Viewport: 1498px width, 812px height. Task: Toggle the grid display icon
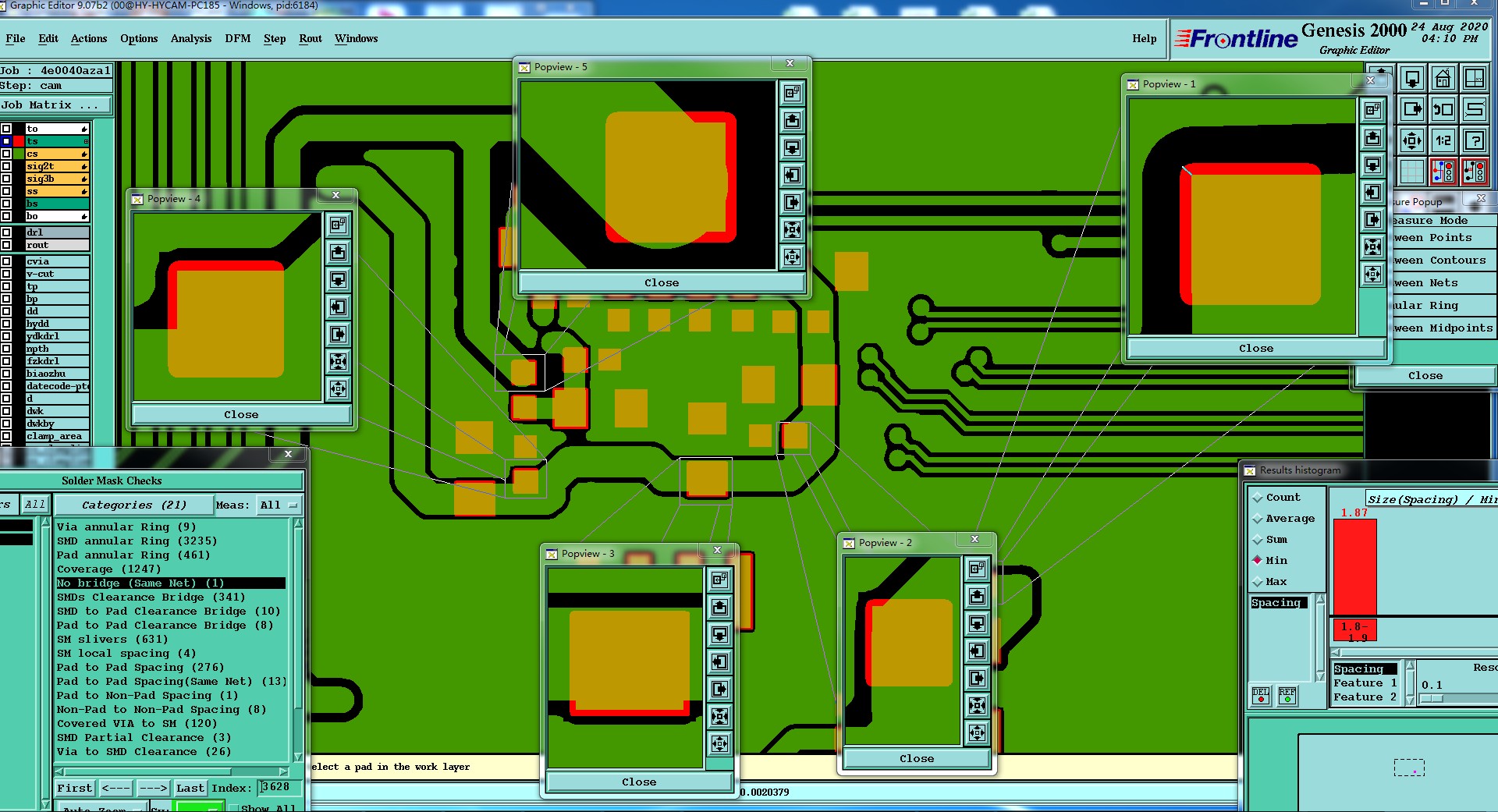[1412, 172]
